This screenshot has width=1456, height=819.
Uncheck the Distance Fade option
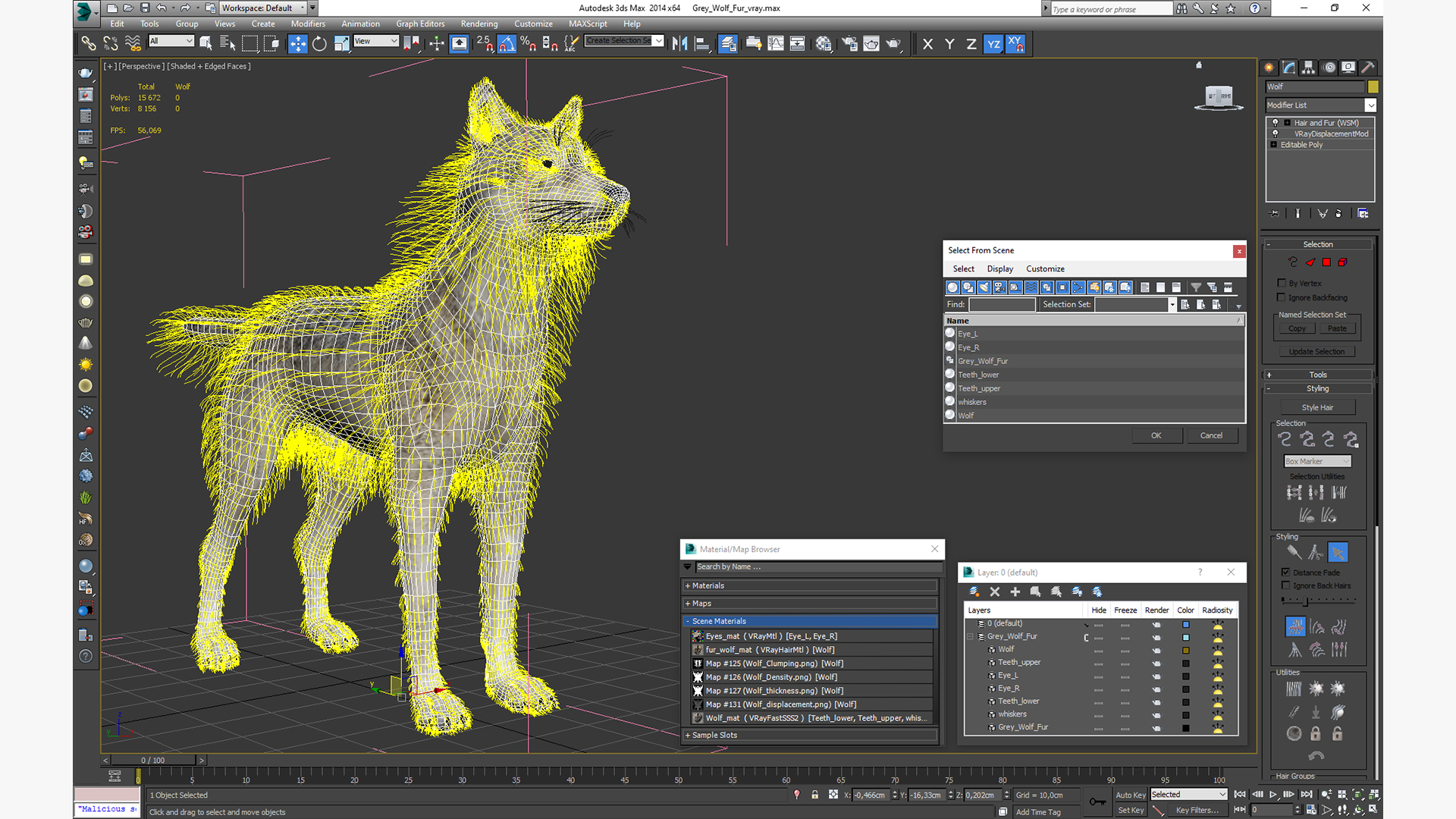click(1286, 573)
